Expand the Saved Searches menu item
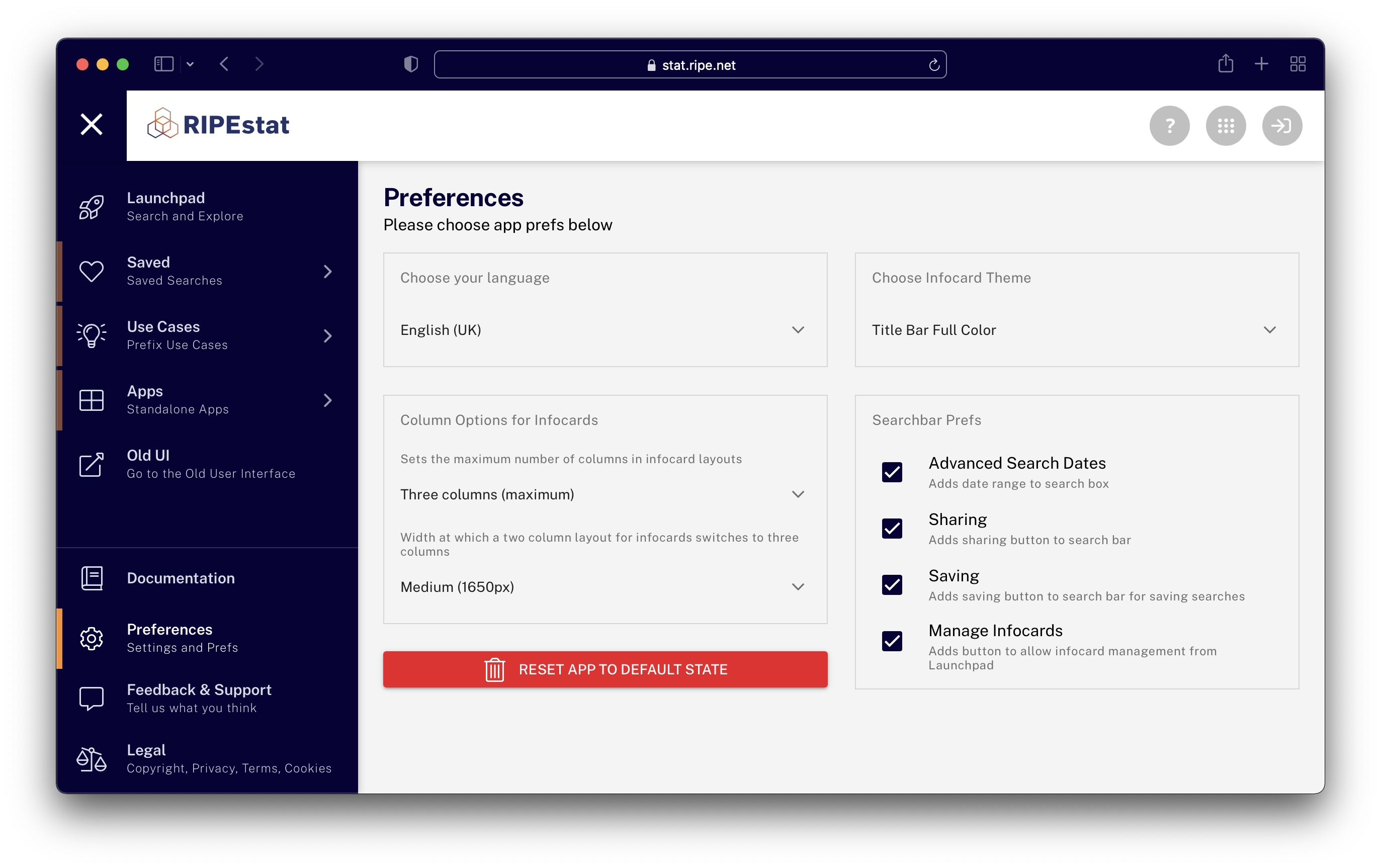The width and height of the screenshot is (1381, 868). tap(207, 271)
